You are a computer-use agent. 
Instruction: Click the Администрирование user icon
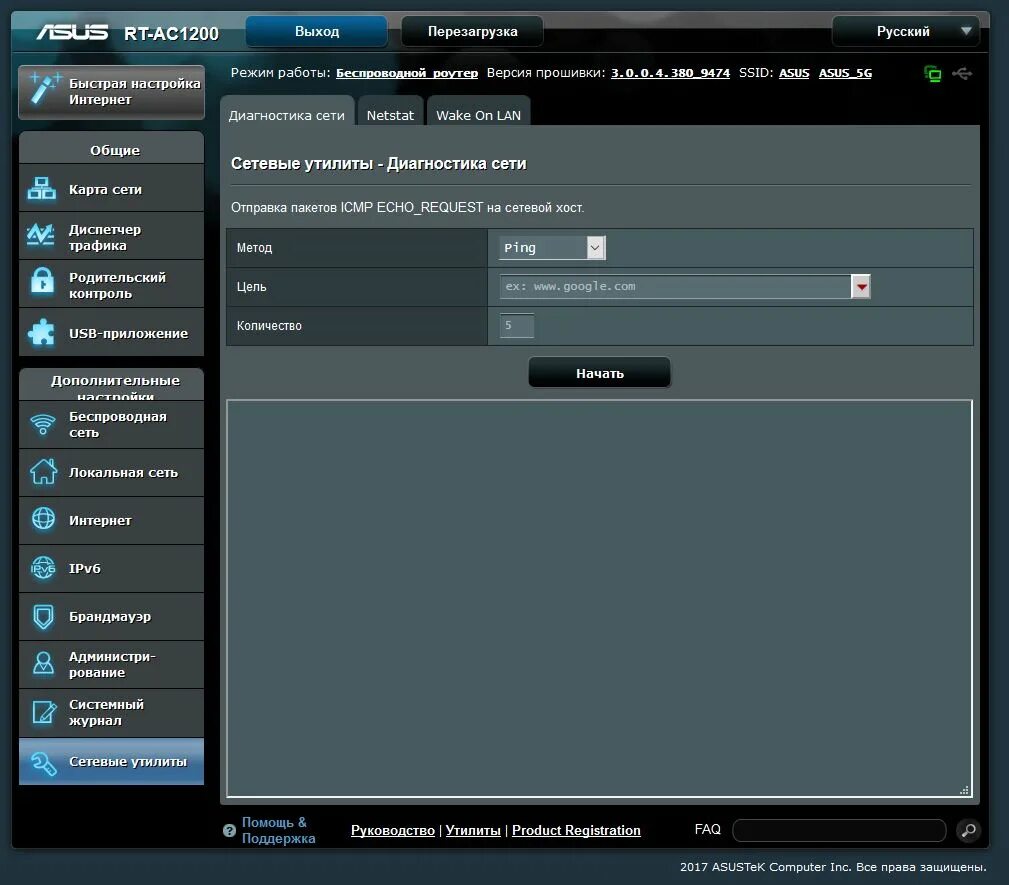[43, 664]
